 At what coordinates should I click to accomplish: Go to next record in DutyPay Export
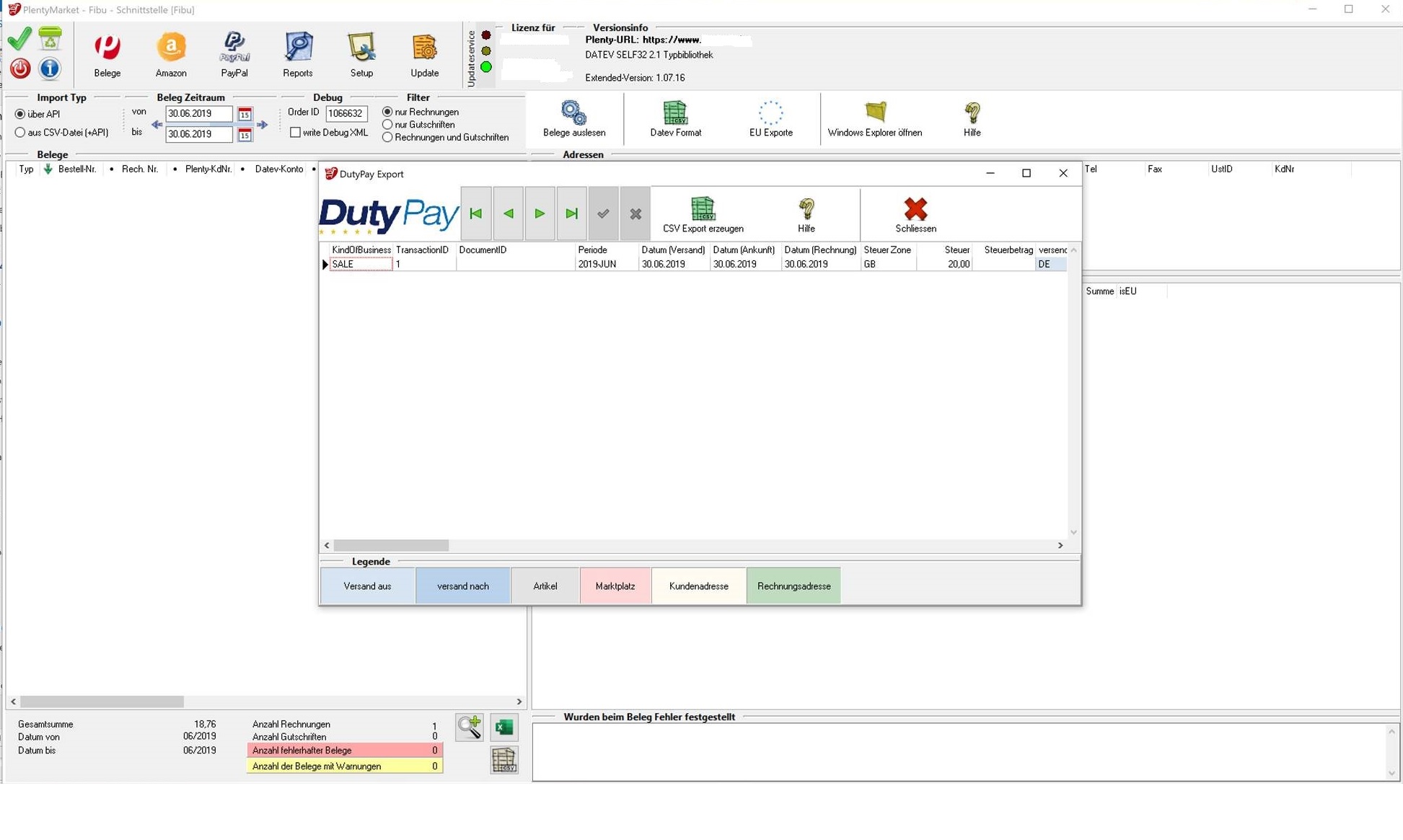tap(540, 213)
